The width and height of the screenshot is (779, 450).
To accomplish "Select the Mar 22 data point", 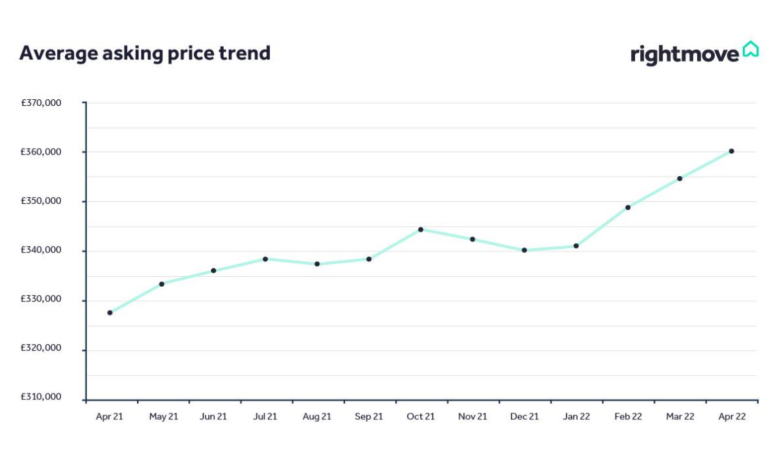I will [x=680, y=179].
